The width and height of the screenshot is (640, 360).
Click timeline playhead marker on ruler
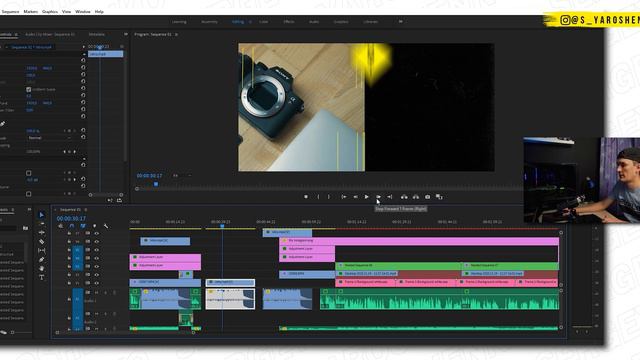click(222, 226)
